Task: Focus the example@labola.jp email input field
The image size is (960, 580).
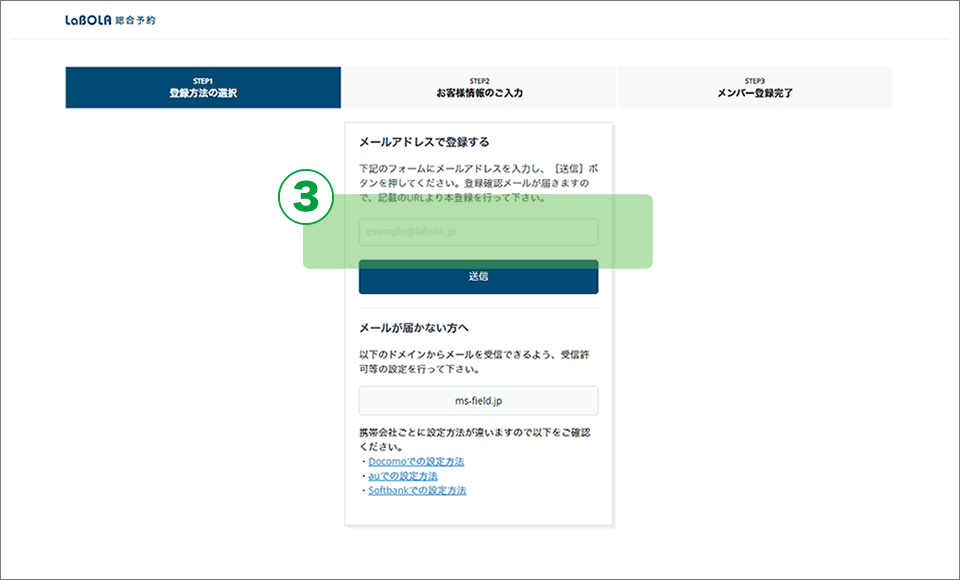Action: (478, 233)
